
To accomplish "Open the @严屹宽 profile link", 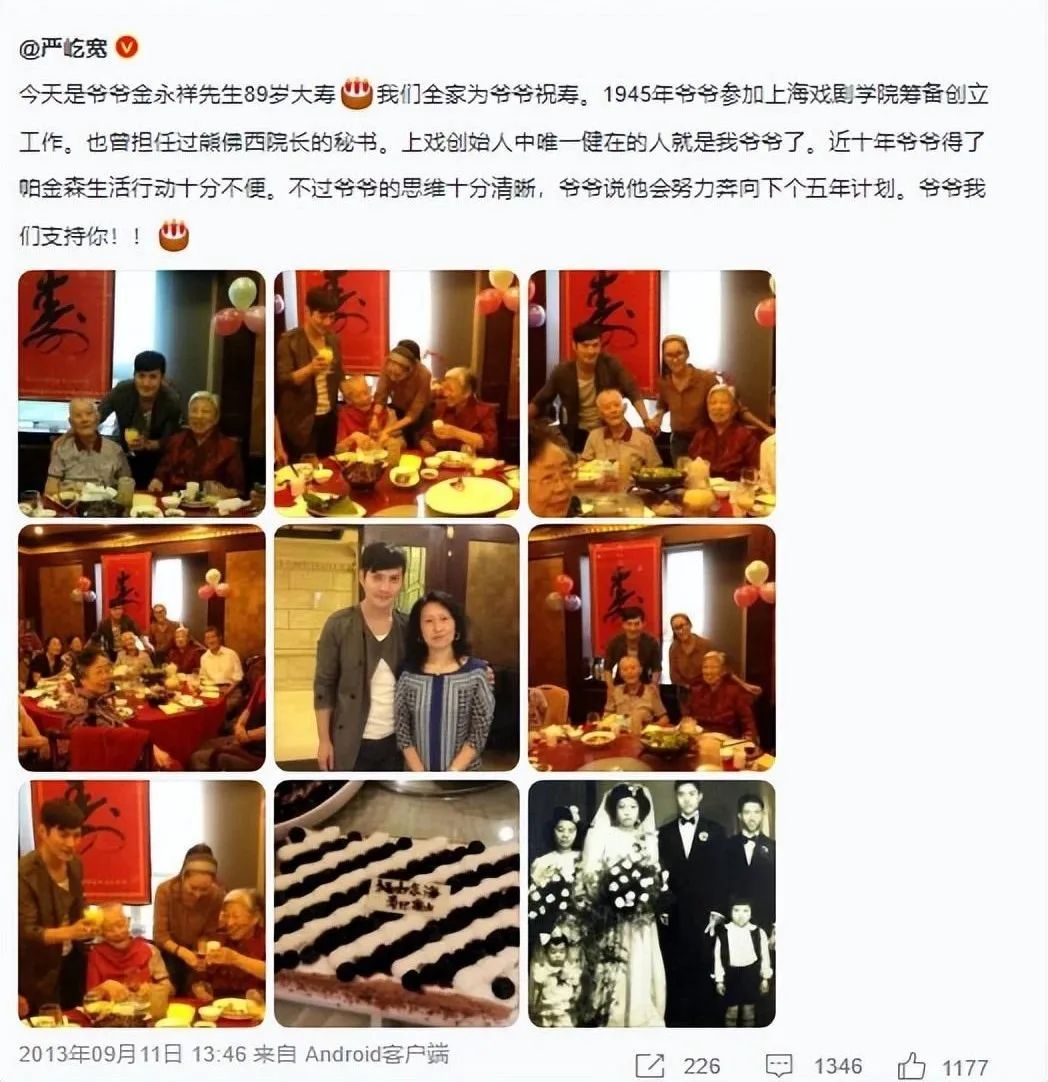I will (x=64, y=48).
